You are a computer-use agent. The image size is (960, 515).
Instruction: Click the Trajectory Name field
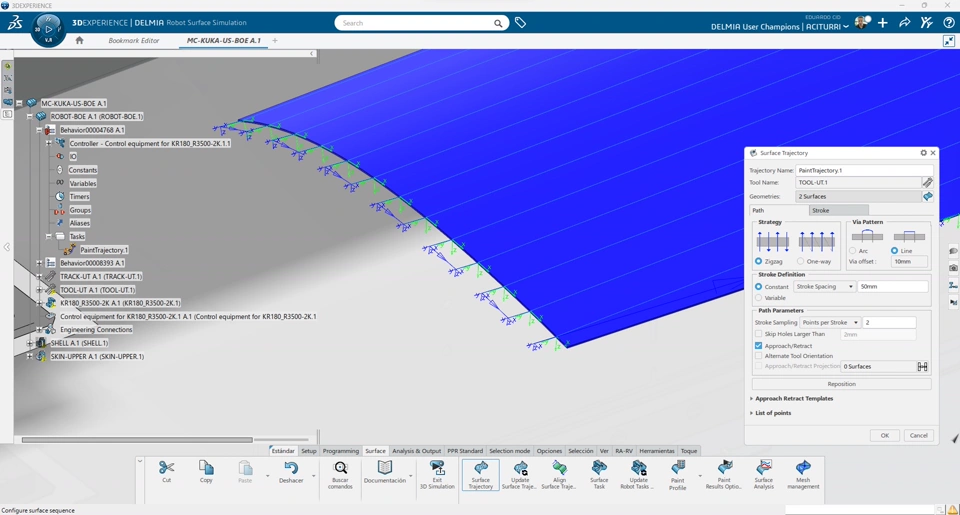point(864,170)
